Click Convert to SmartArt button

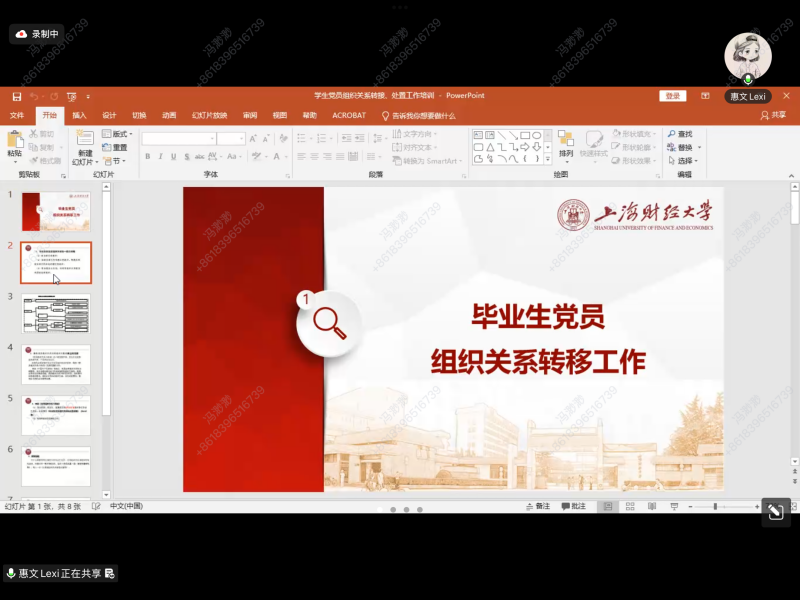pyautogui.click(x=427, y=161)
